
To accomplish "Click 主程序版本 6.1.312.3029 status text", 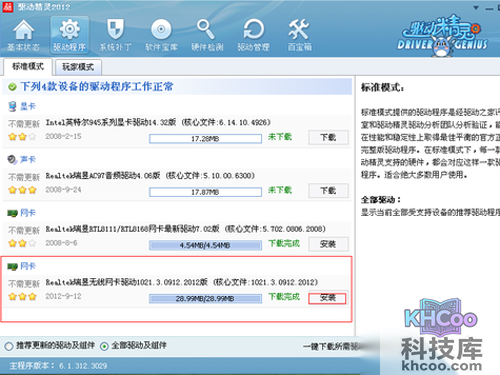I will coord(58,366).
